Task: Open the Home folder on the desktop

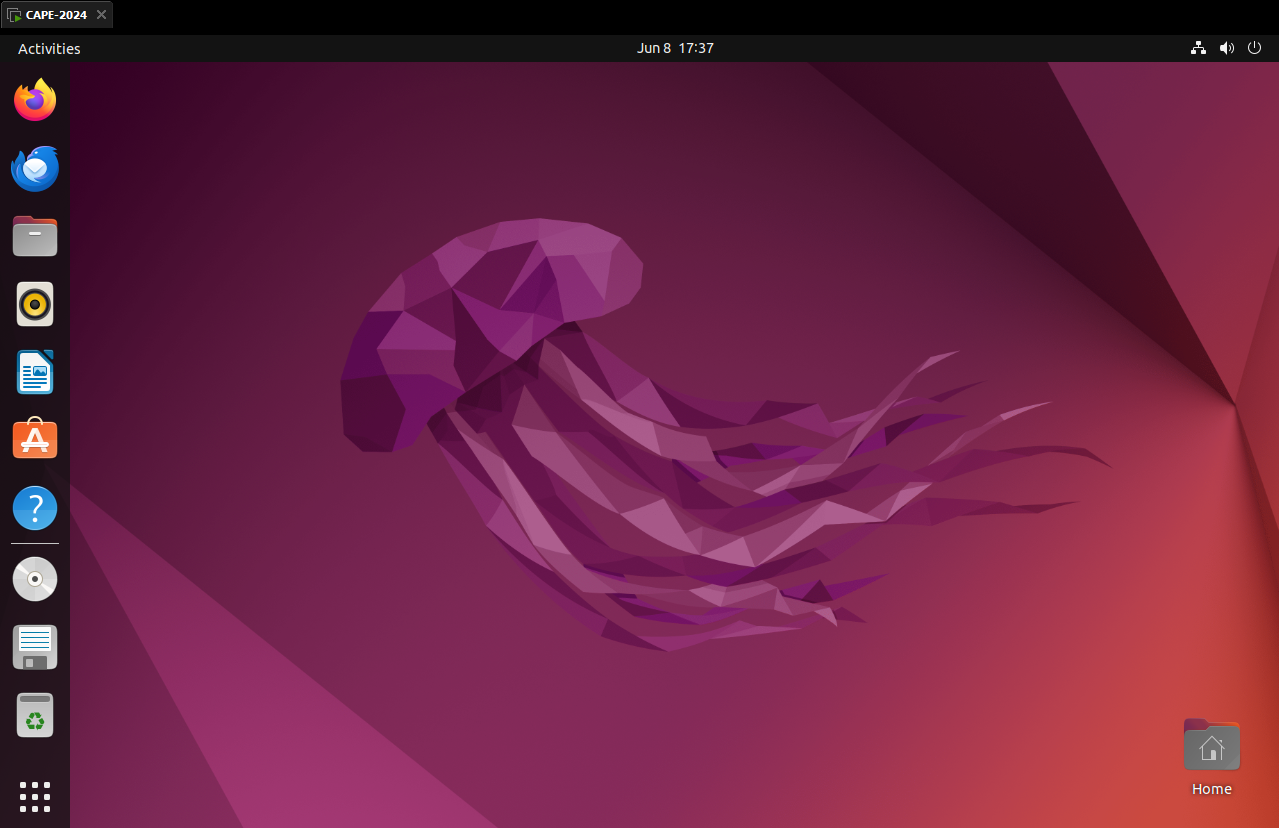Action: (1211, 744)
